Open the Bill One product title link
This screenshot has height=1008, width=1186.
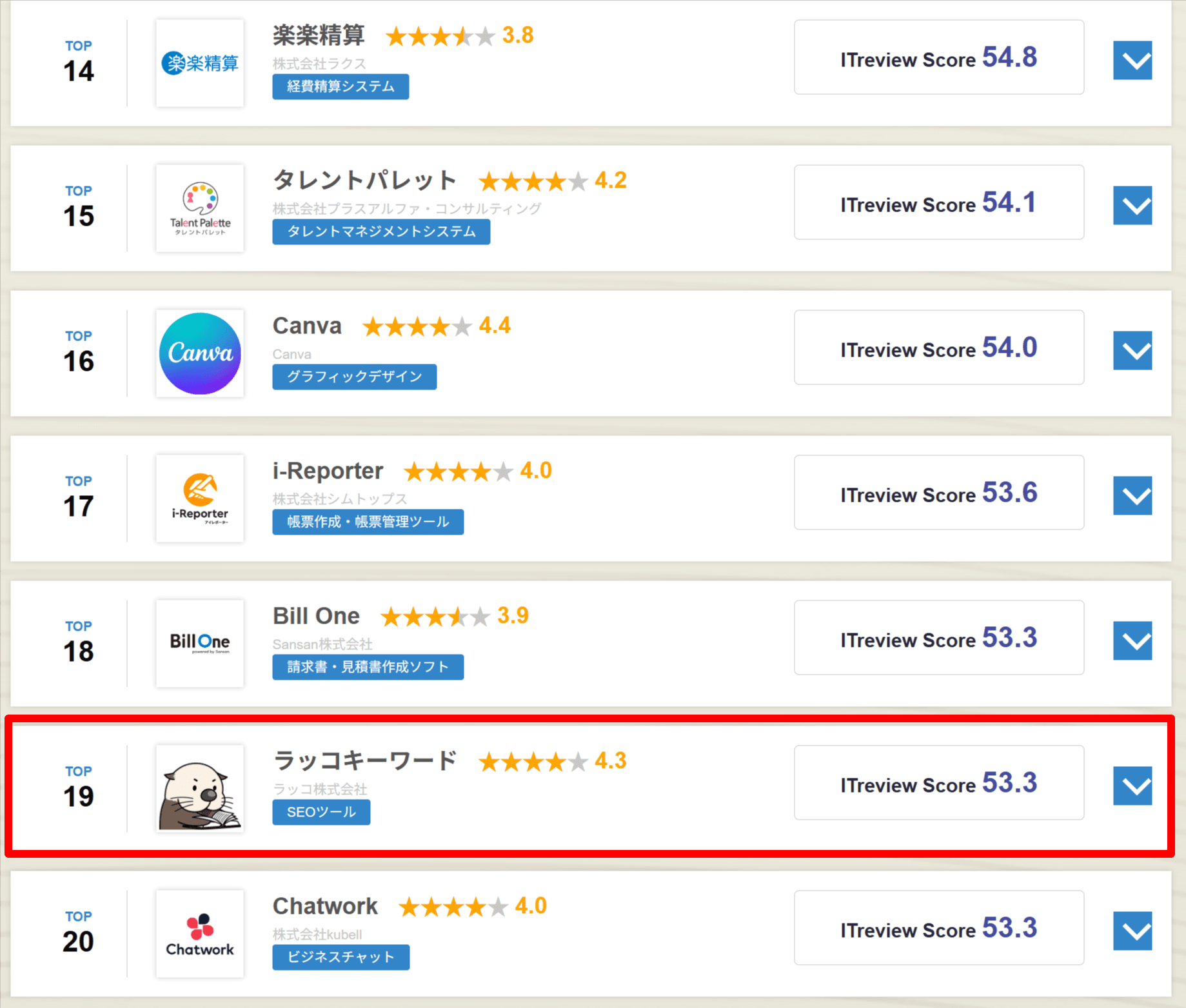click(316, 616)
